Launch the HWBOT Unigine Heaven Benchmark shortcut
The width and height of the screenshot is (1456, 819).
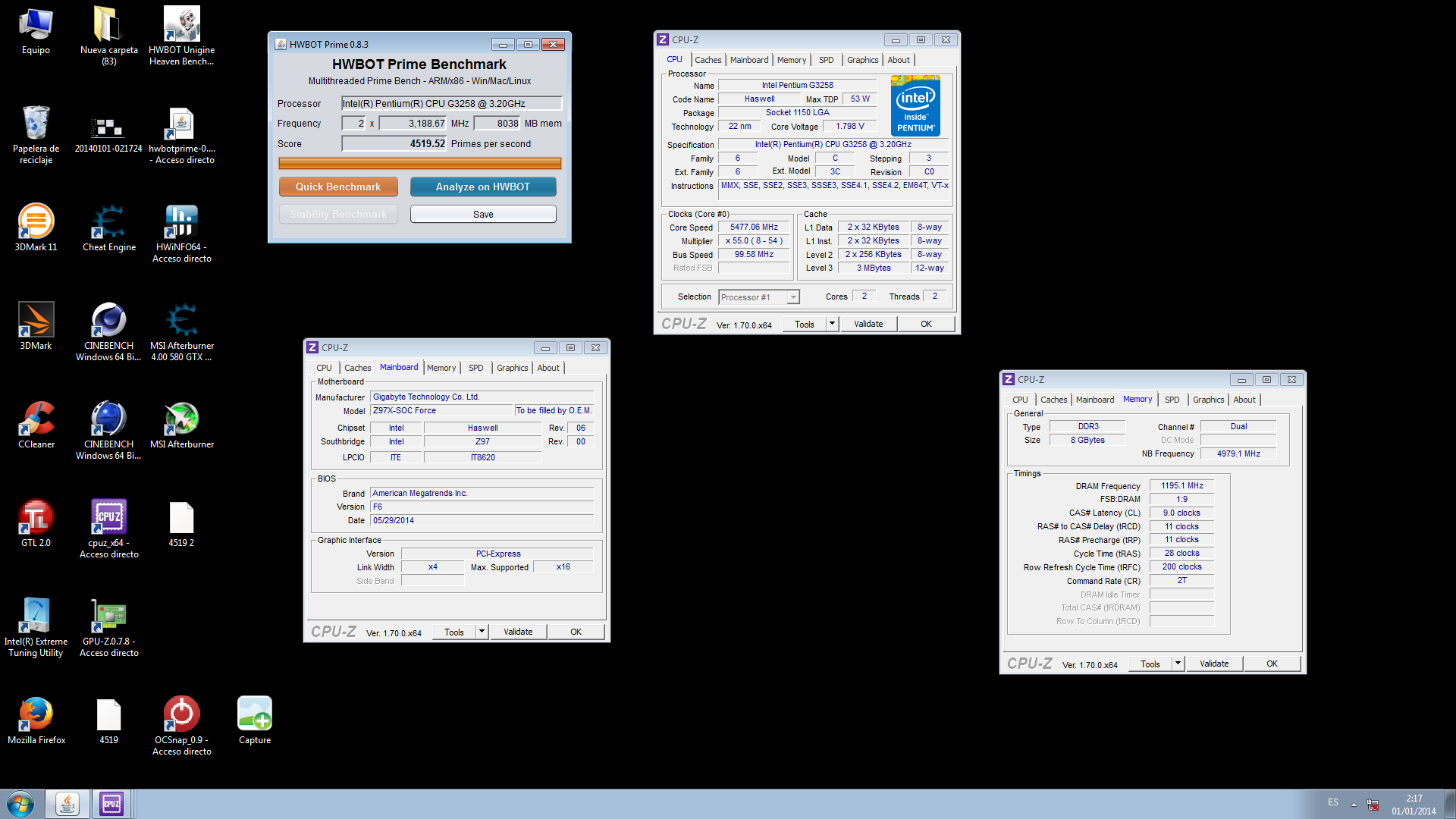coord(182,35)
